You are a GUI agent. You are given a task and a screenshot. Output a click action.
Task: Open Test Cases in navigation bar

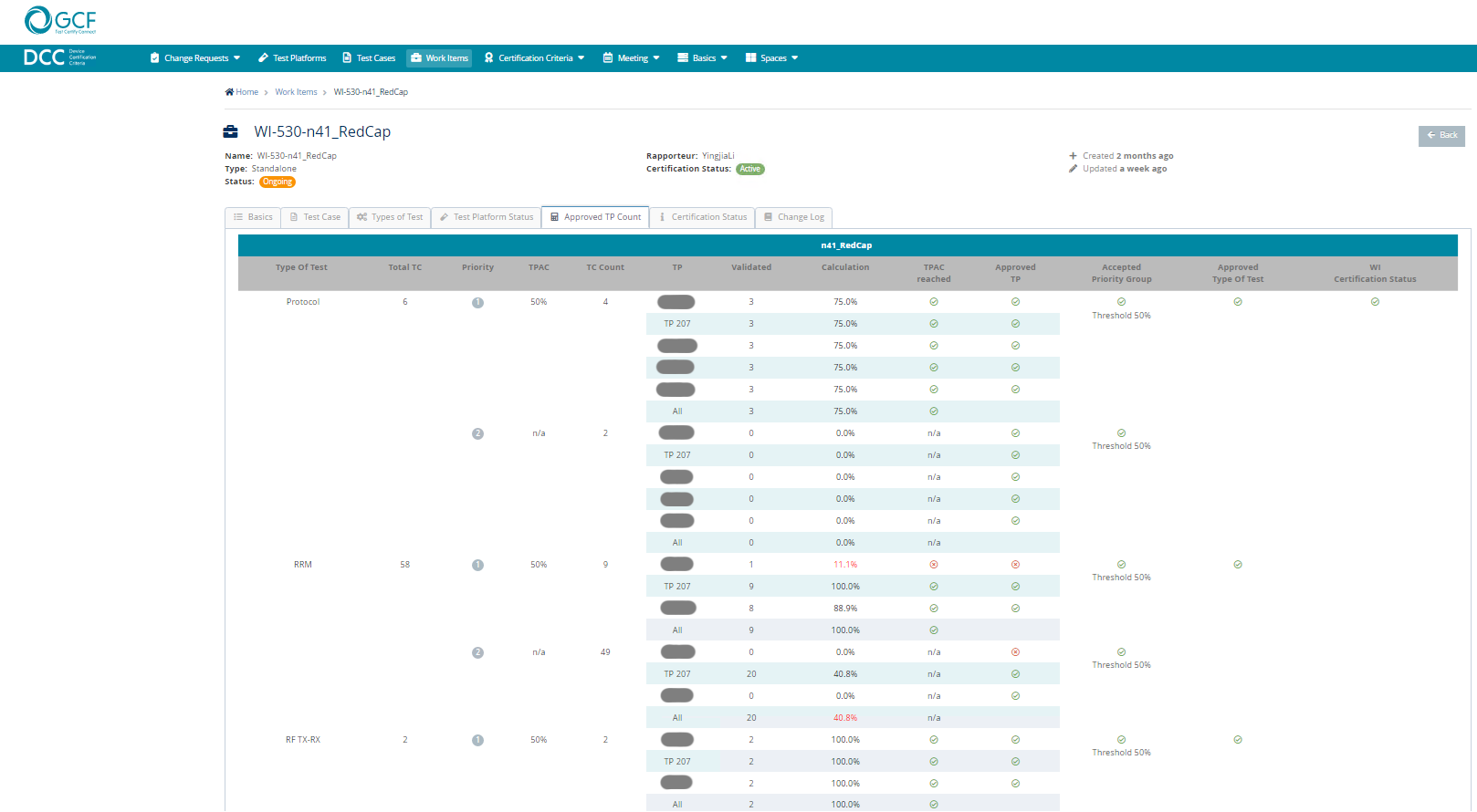point(369,58)
